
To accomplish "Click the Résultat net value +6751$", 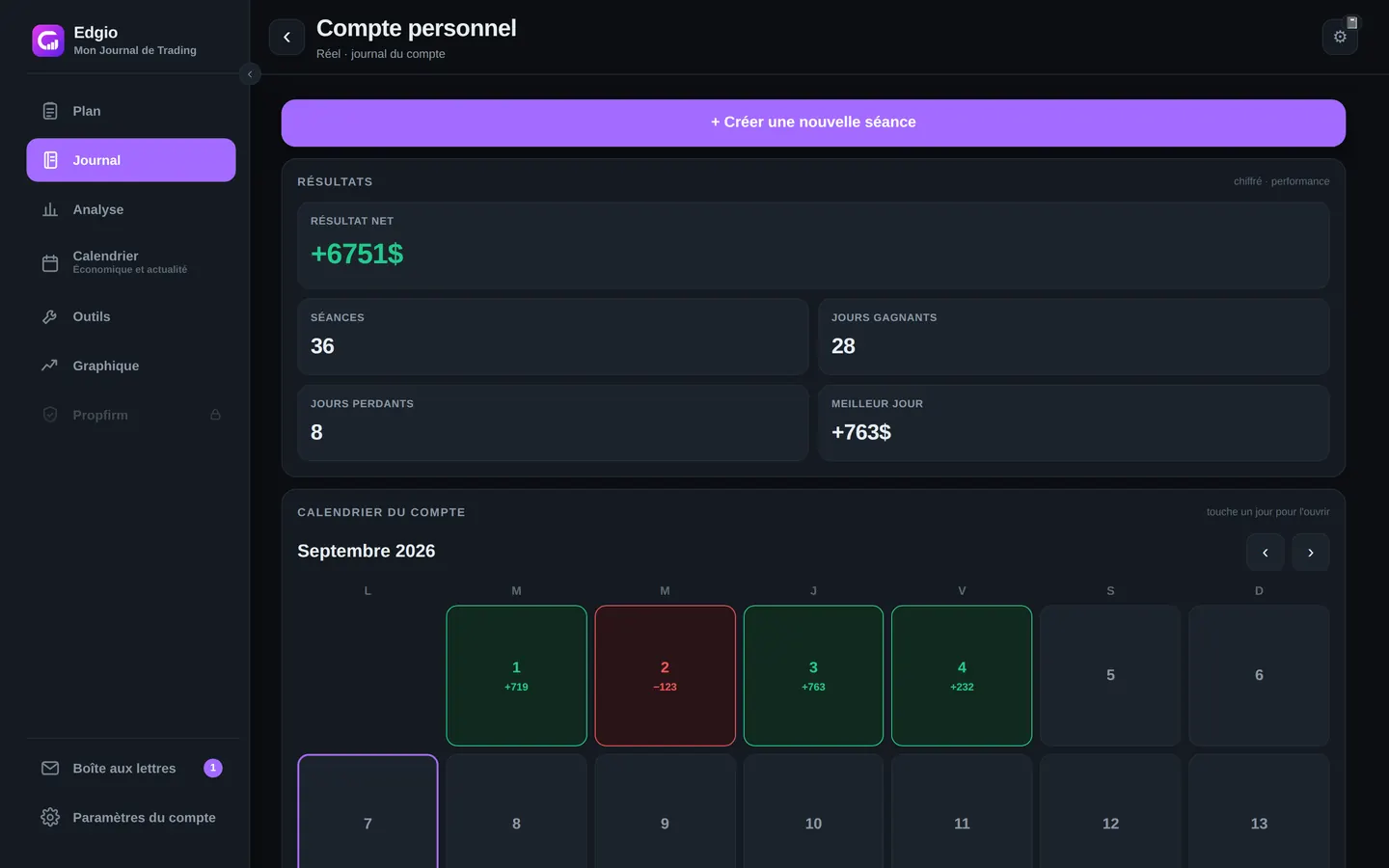I will 357,254.
